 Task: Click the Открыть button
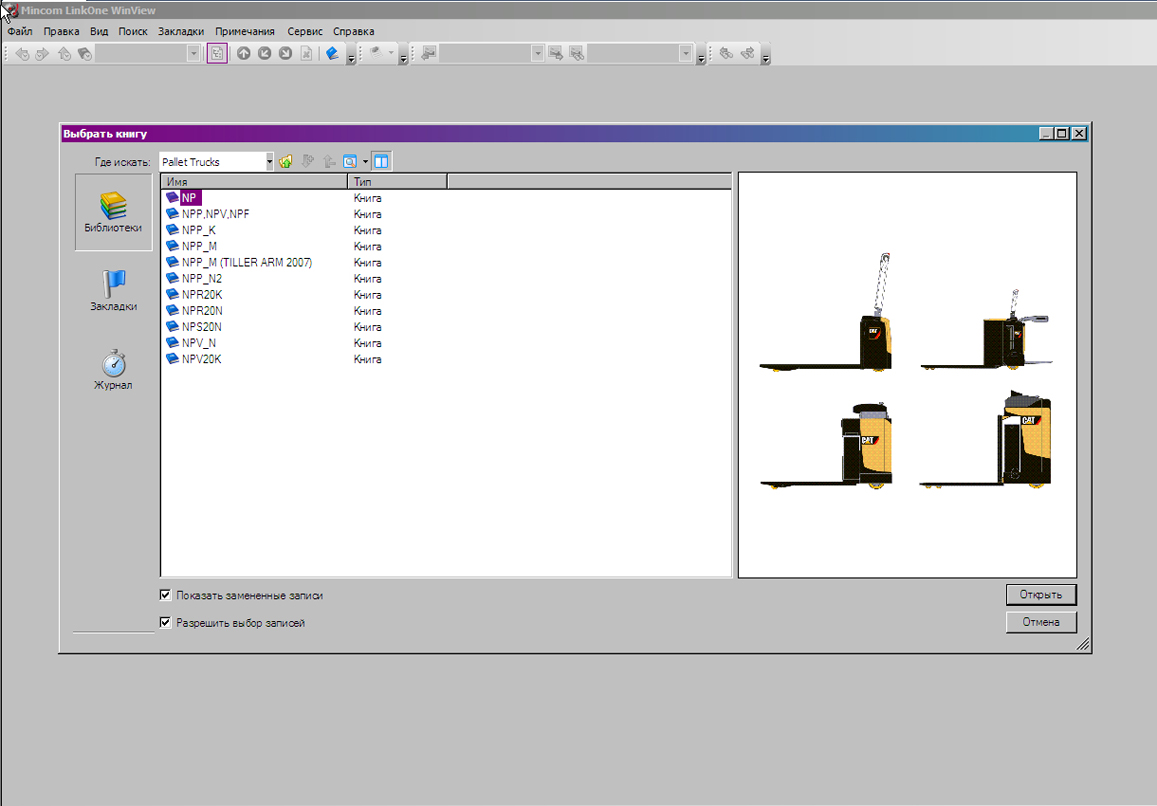click(x=1040, y=594)
